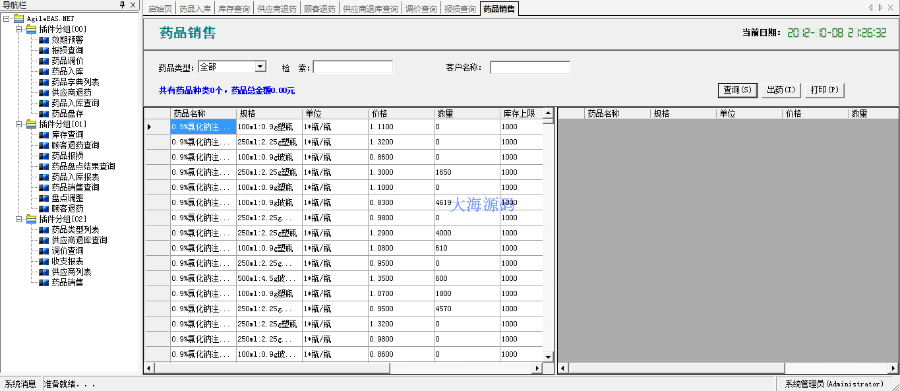Switch to the 顾客退药 tab
Screen dimensions: 900x391
point(320,9)
